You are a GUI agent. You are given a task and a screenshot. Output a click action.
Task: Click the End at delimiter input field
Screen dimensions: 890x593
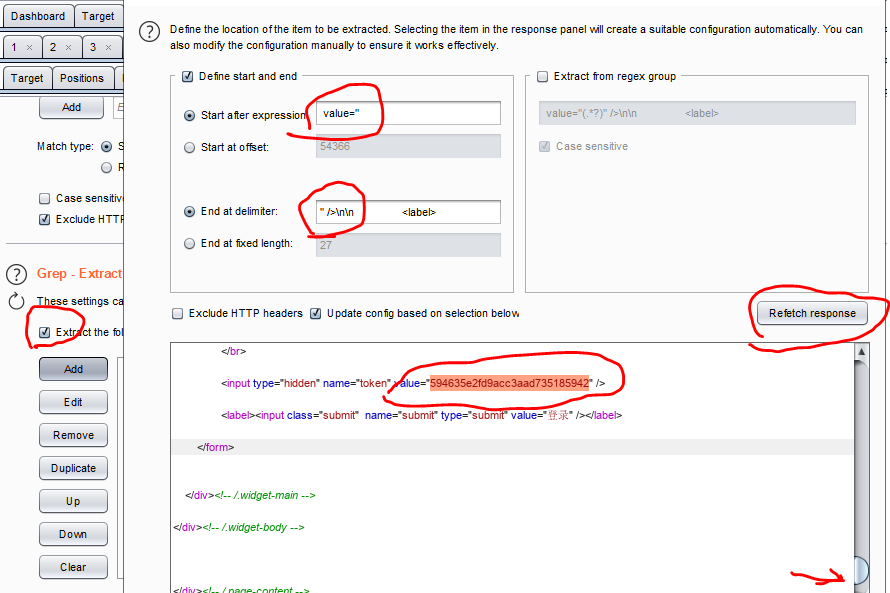point(408,212)
